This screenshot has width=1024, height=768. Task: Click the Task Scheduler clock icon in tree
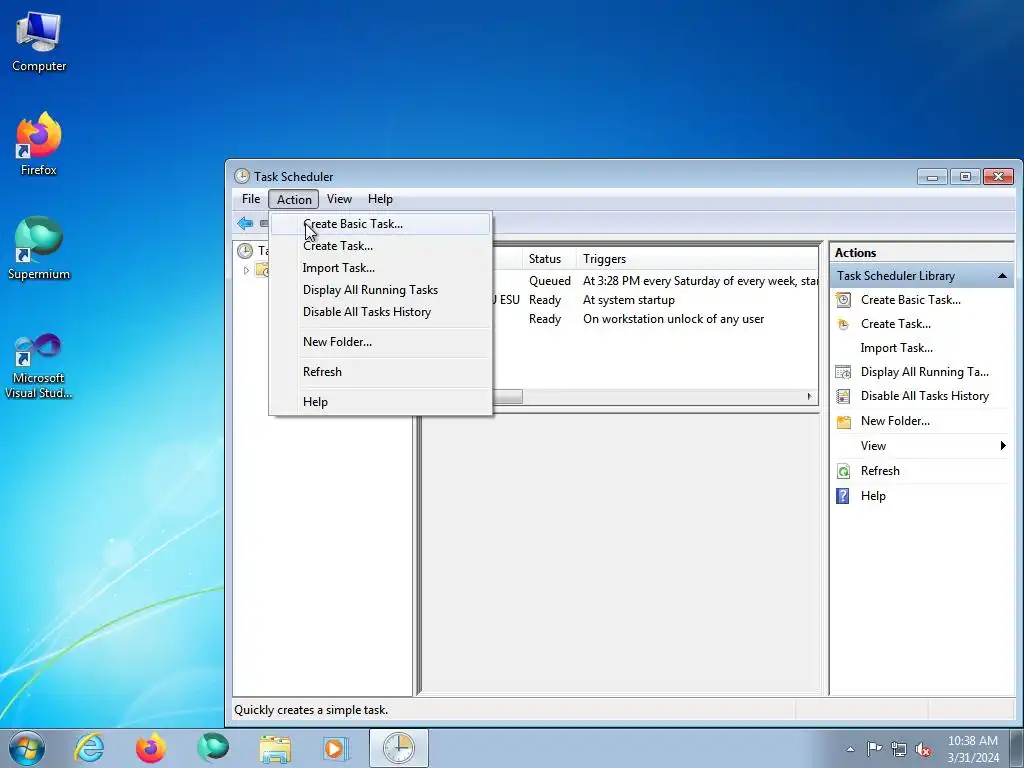pos(245,251)
